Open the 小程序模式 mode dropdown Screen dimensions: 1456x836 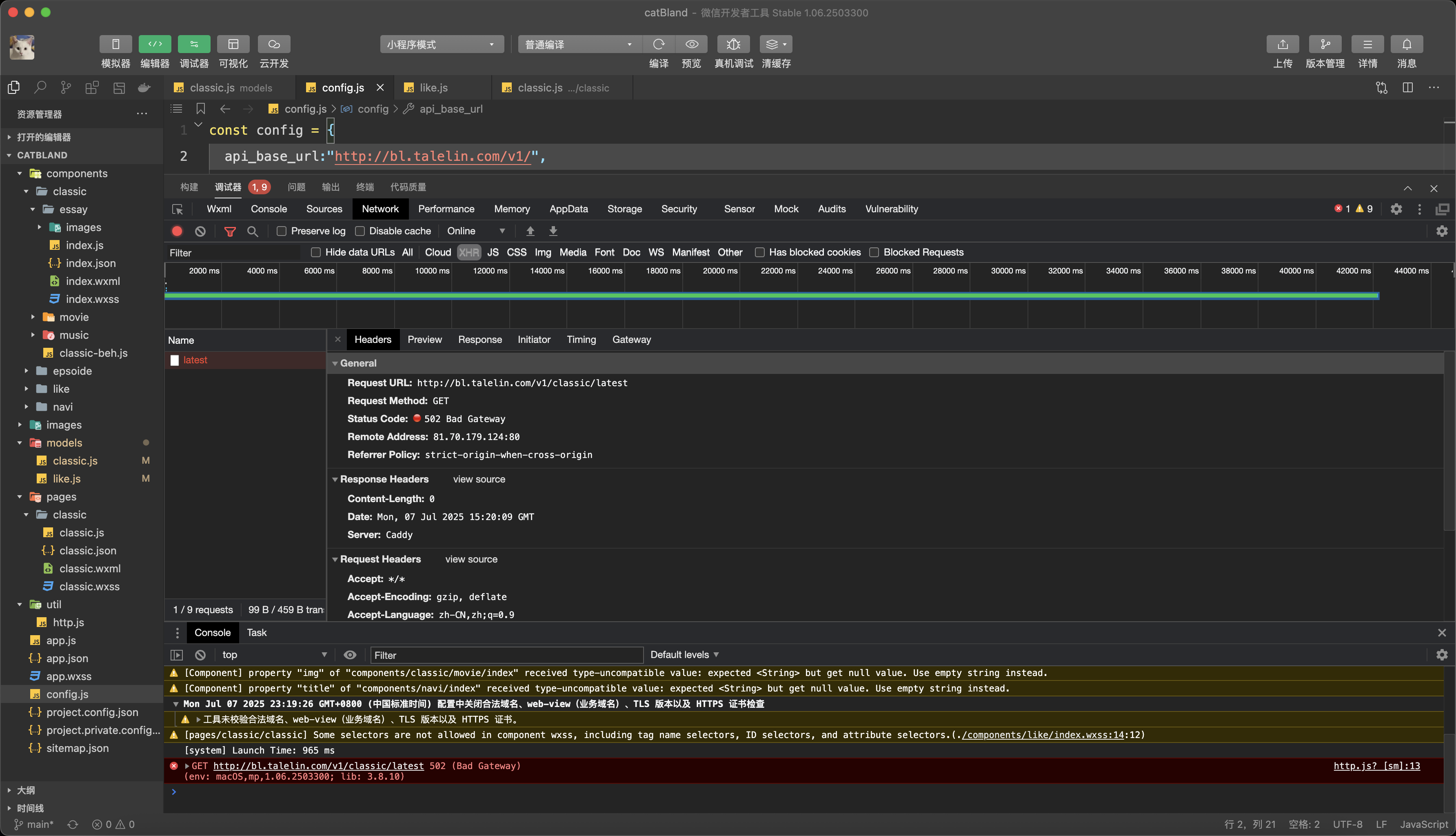coord(442,44)
